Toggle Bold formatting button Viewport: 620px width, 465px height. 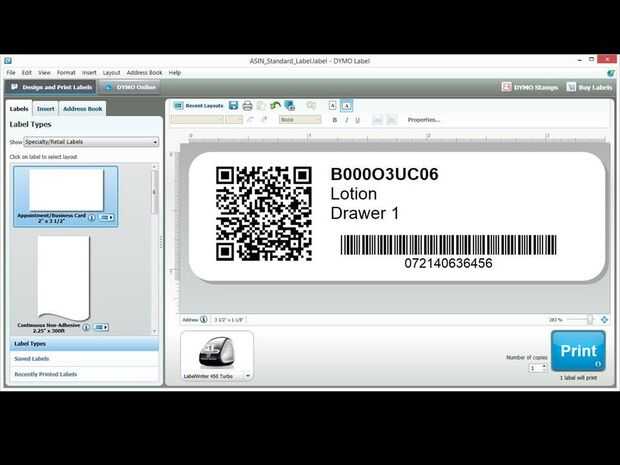tap(335, 120)
